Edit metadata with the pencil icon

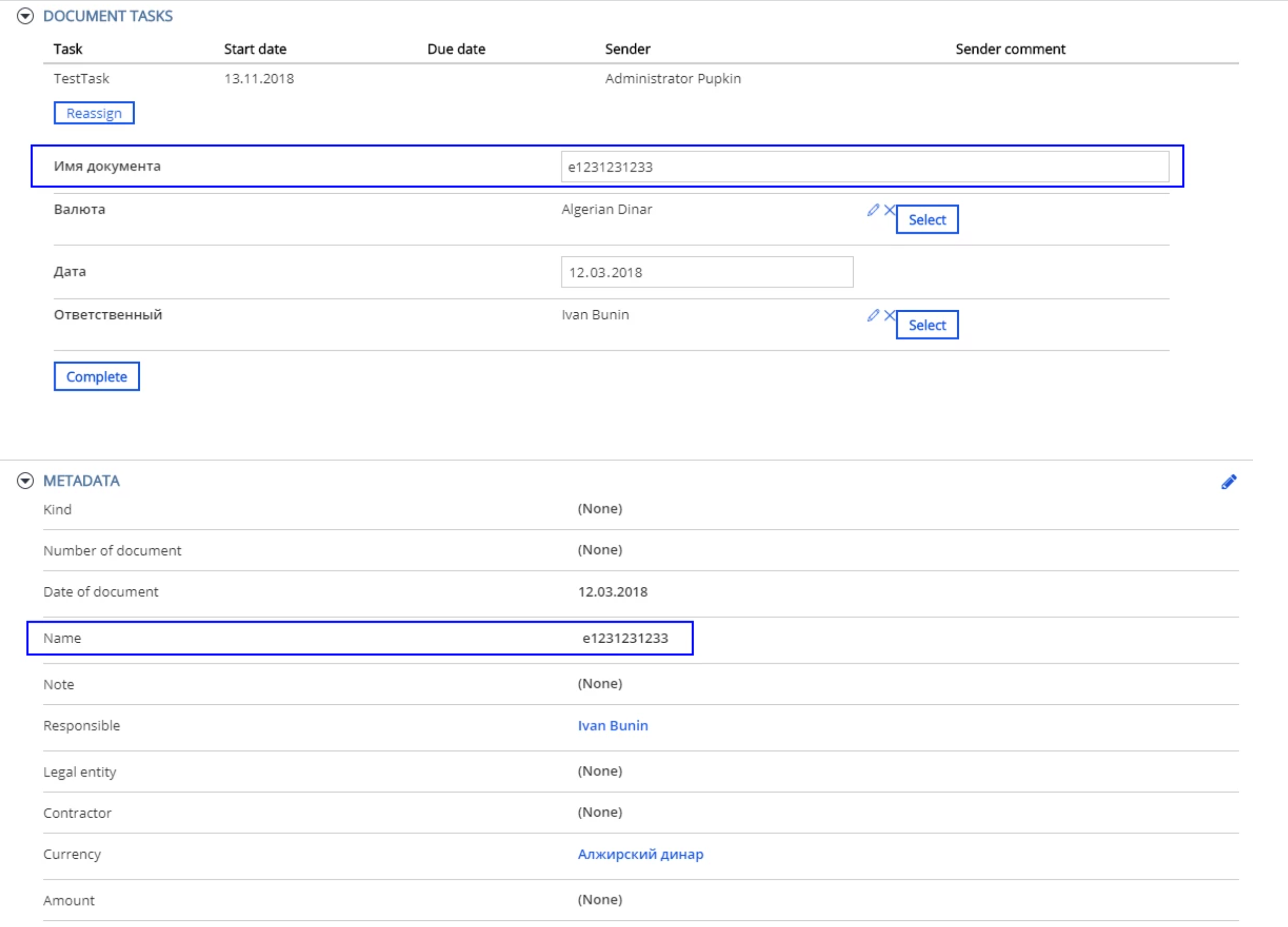click(x=1229, y=482)
